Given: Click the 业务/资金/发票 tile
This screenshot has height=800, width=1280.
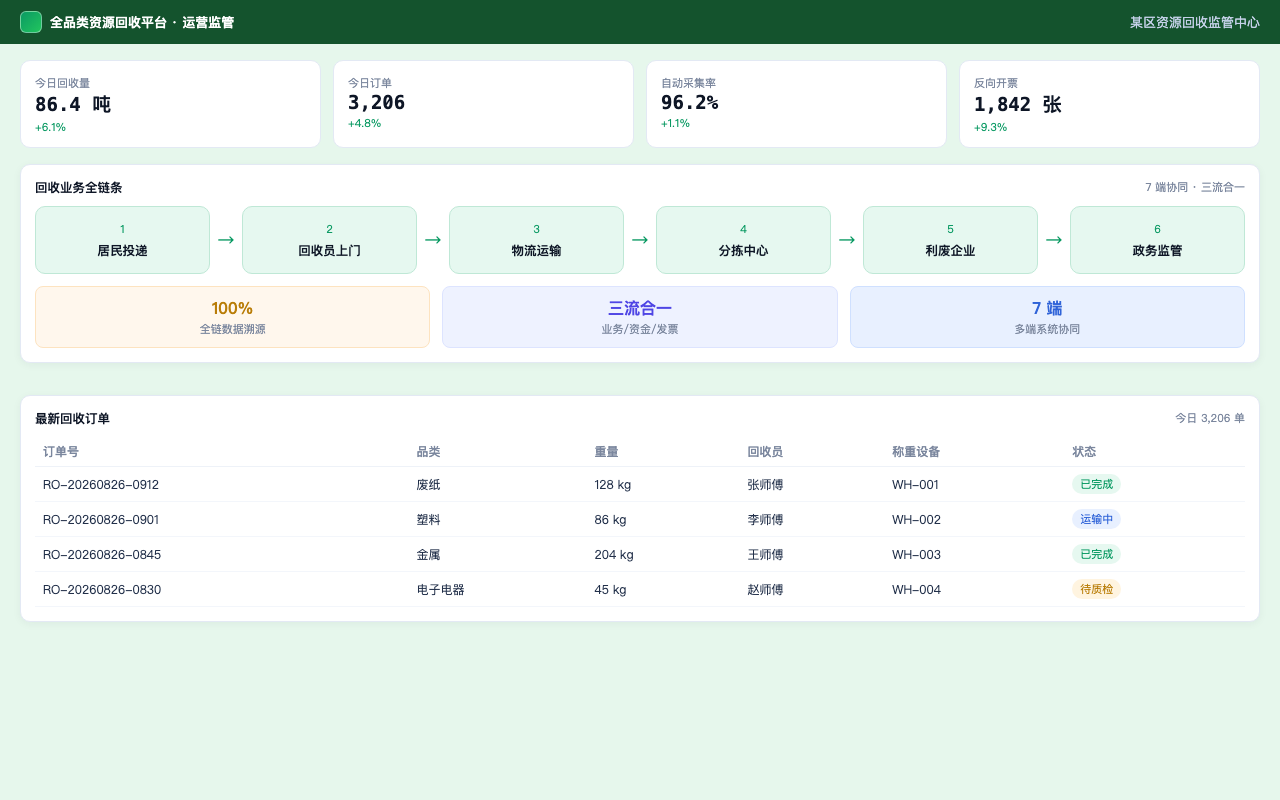Looking at the screenshot, I should [640, 317].
